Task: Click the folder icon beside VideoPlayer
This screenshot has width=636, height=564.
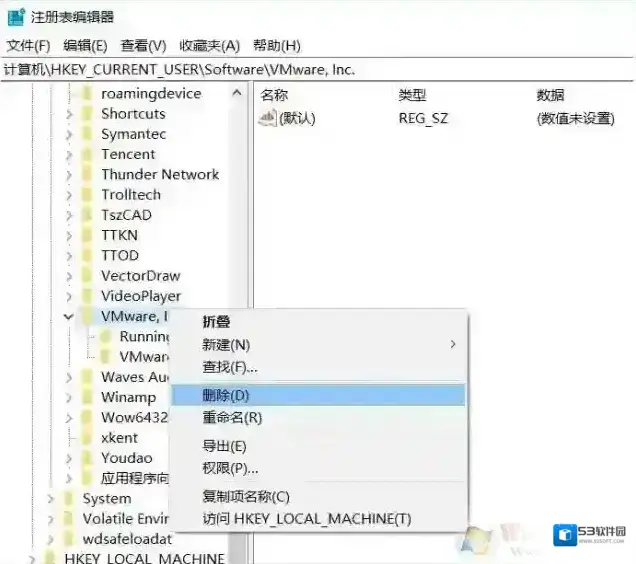Action: click(88, 296)
